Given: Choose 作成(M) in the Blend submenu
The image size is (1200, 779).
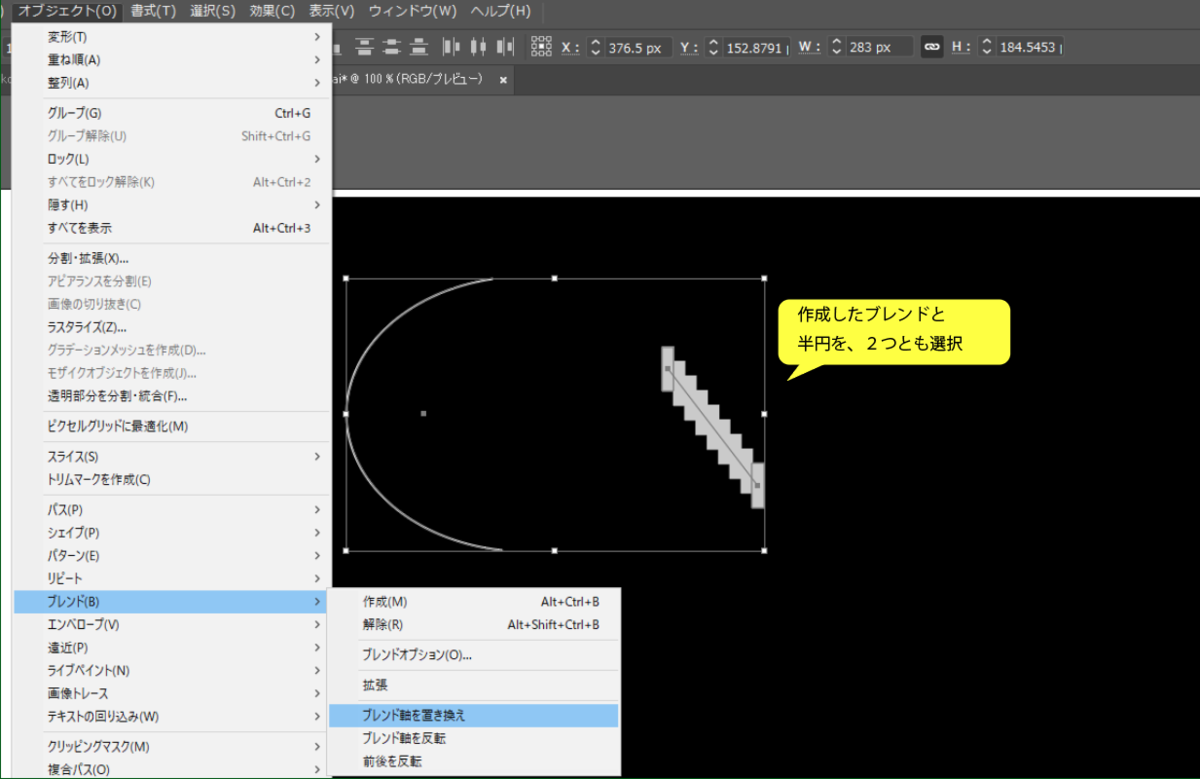Looking at the screenshot, I should [474, 602].
